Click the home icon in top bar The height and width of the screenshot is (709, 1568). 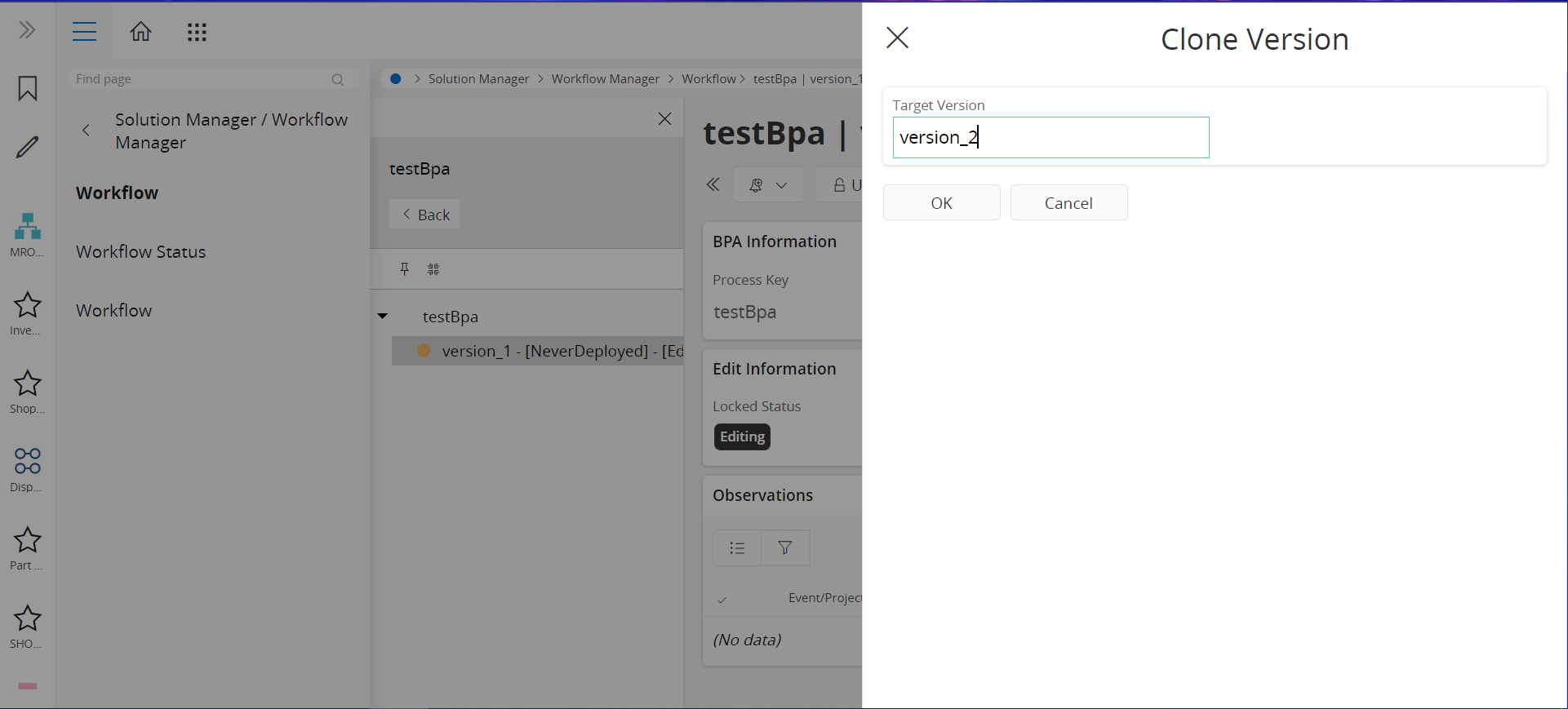(140, 32)
